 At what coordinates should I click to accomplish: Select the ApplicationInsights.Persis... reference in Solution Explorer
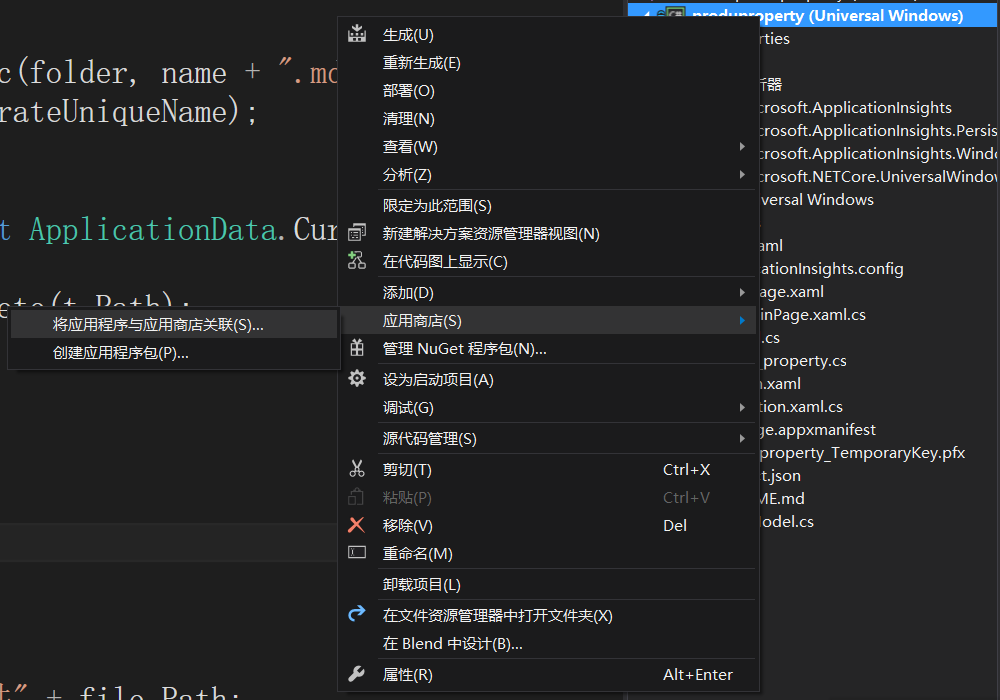click(878, 131)
